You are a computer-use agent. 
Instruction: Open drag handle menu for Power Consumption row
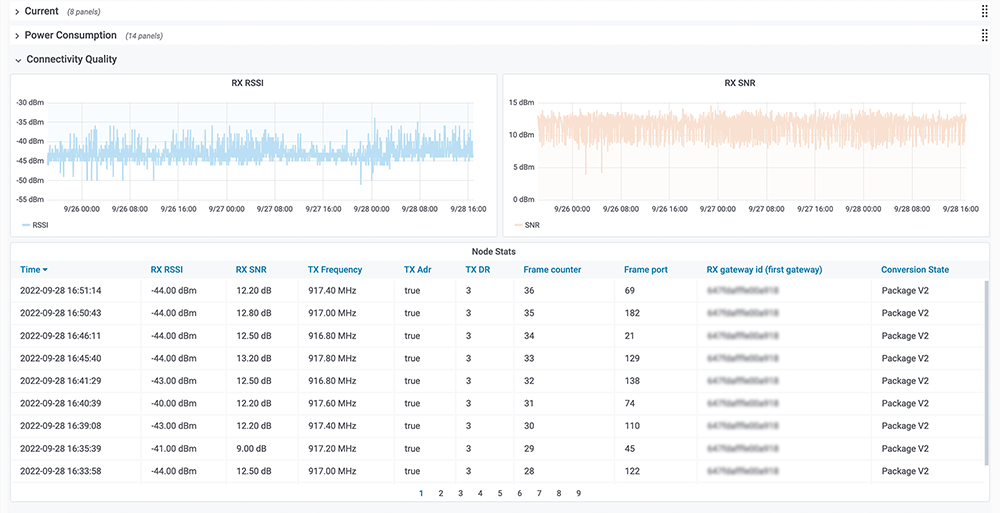point(984,35)
